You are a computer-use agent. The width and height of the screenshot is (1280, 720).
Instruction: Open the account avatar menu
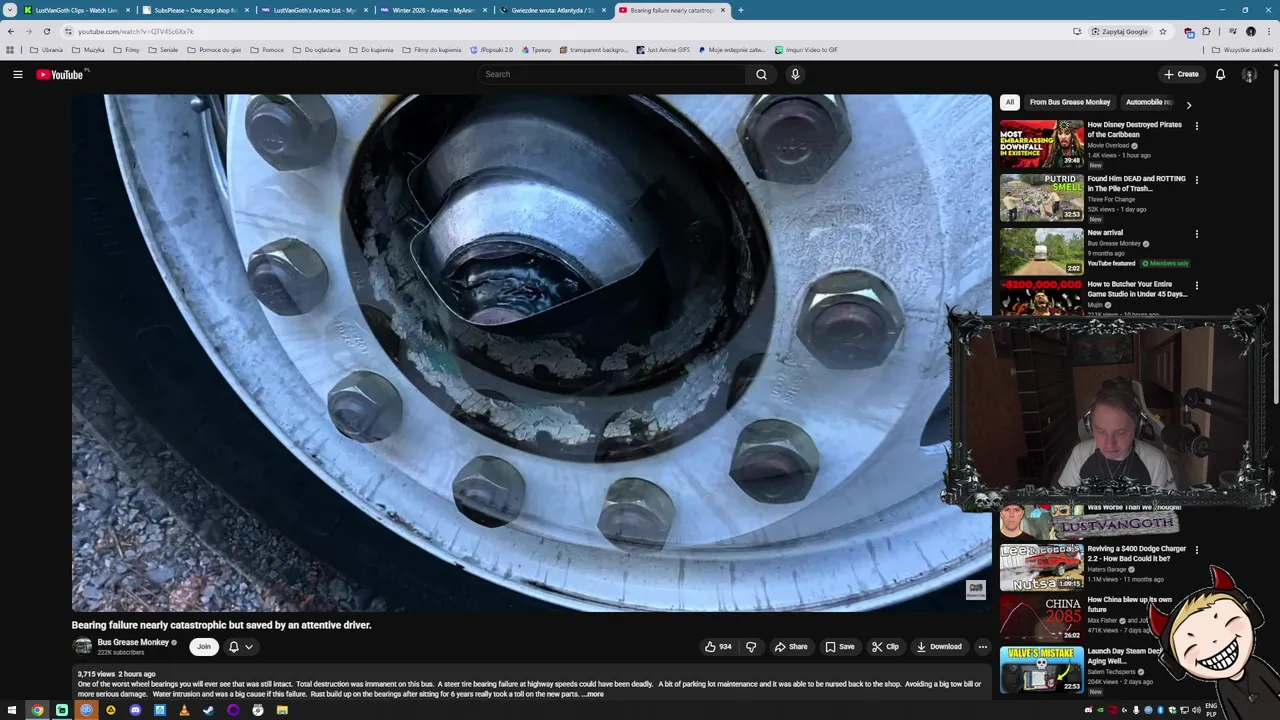coord(1249,74)
